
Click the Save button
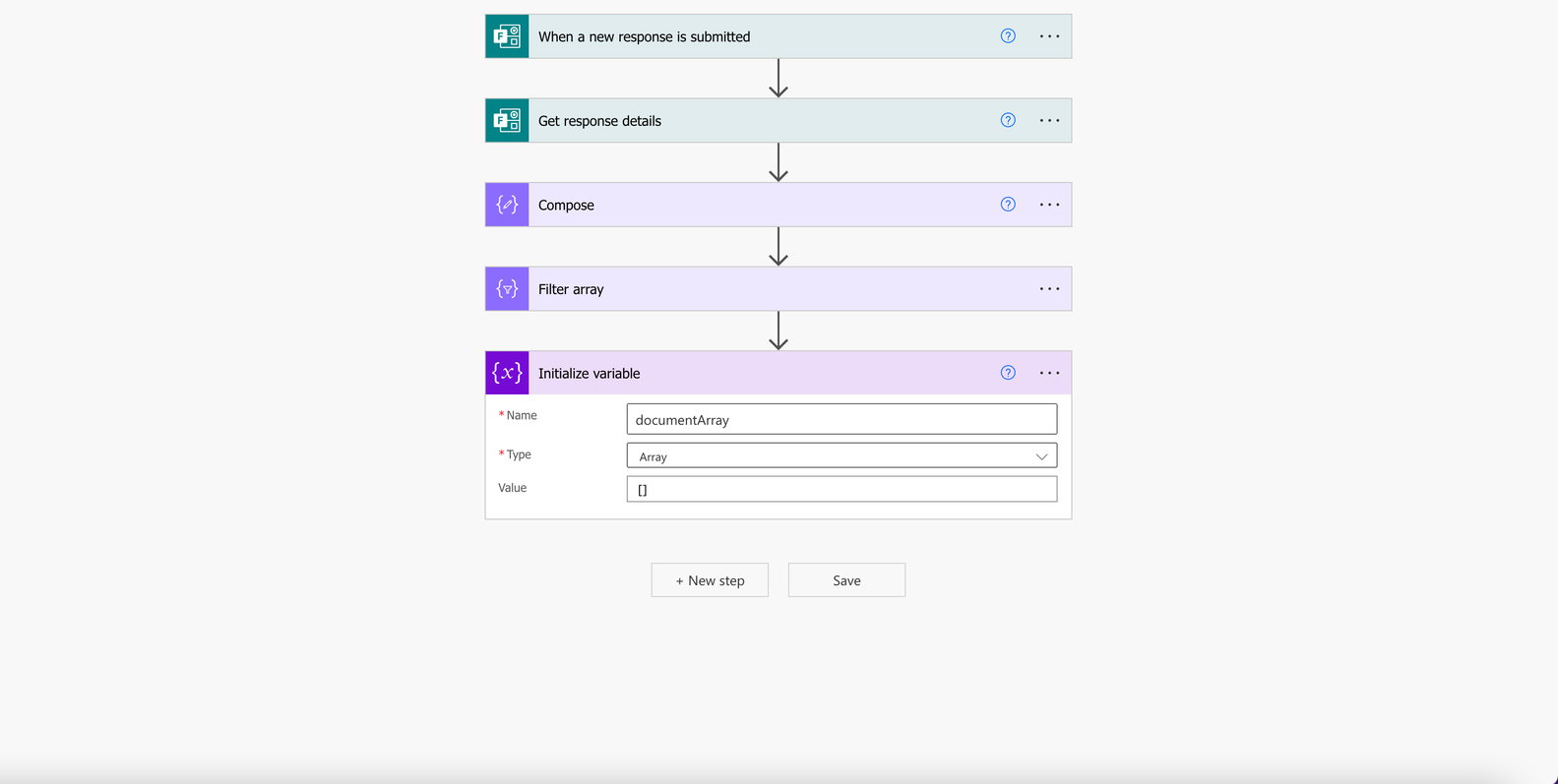point(846,580)
